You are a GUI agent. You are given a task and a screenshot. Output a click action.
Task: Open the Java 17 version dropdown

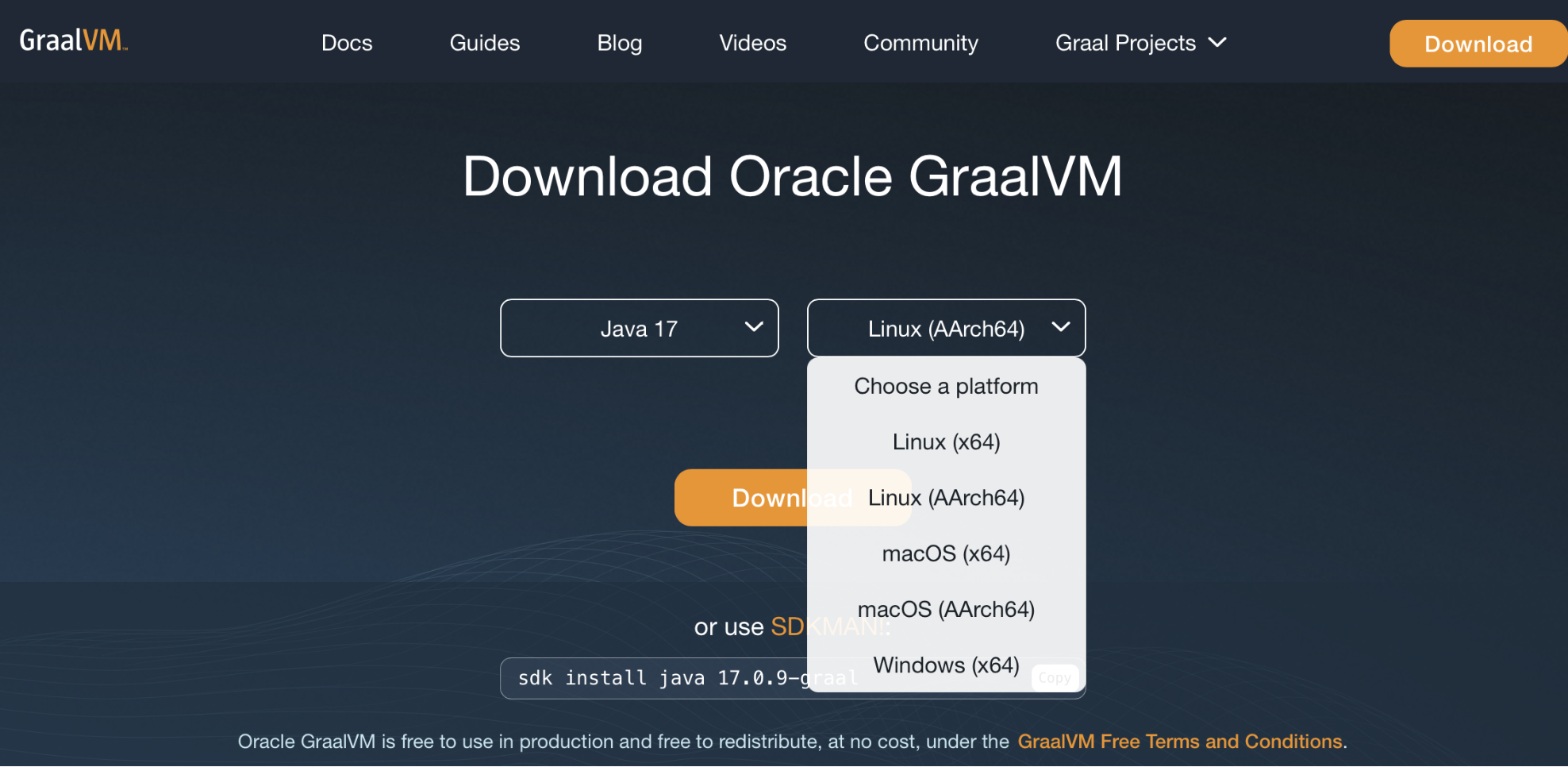click(639, 328)
